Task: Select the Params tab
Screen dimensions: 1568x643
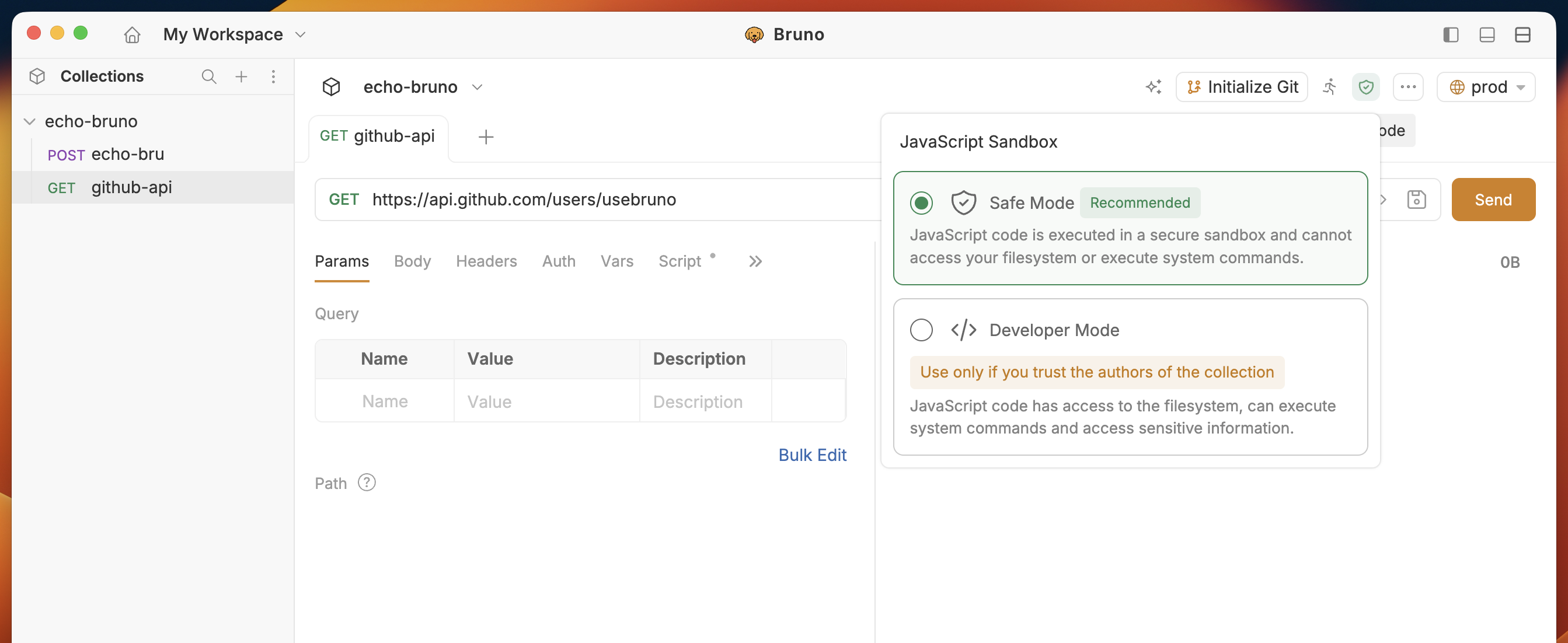Action: pos(342,261)
